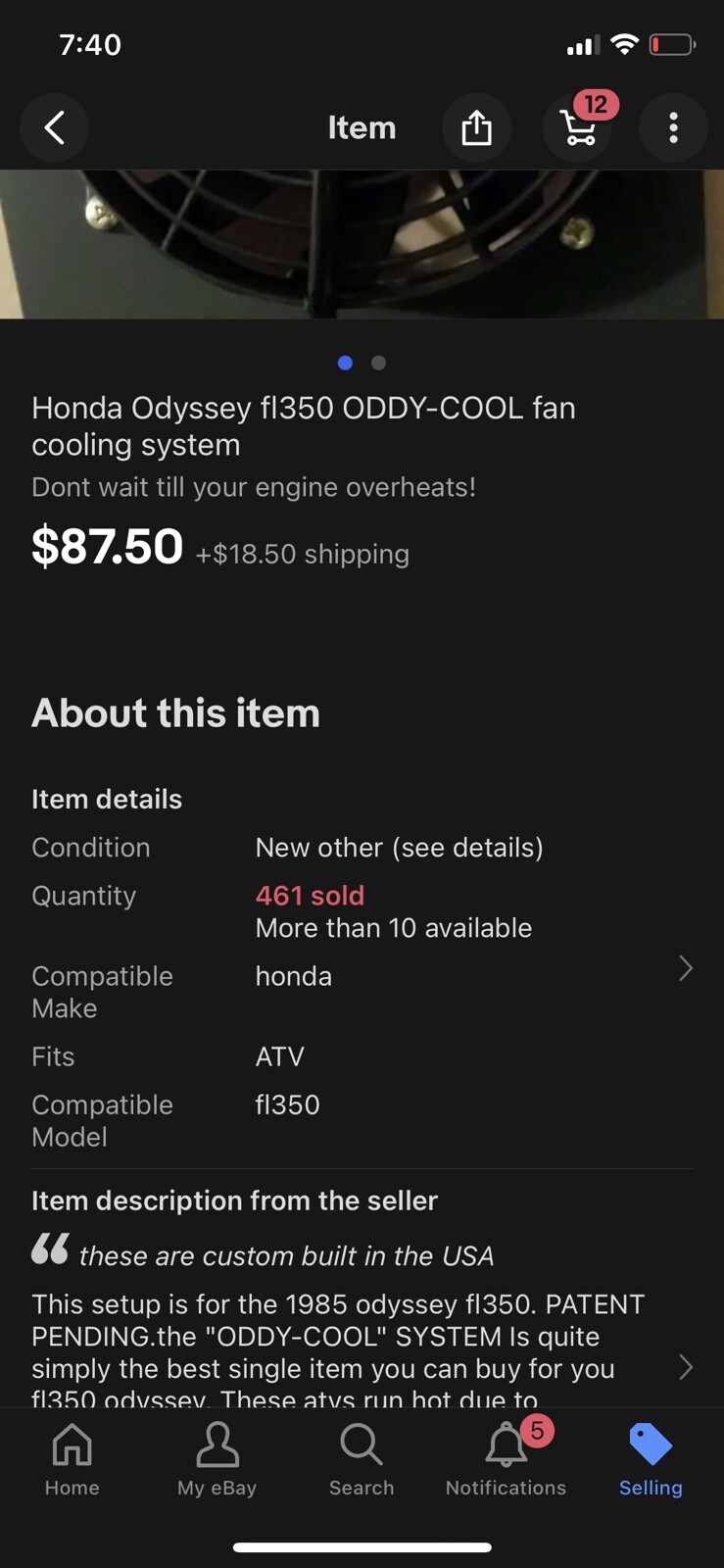This screenshot has height=1568, width=724.
Task: Open the shopping cart with 12 items
Action: coord(578,127)
